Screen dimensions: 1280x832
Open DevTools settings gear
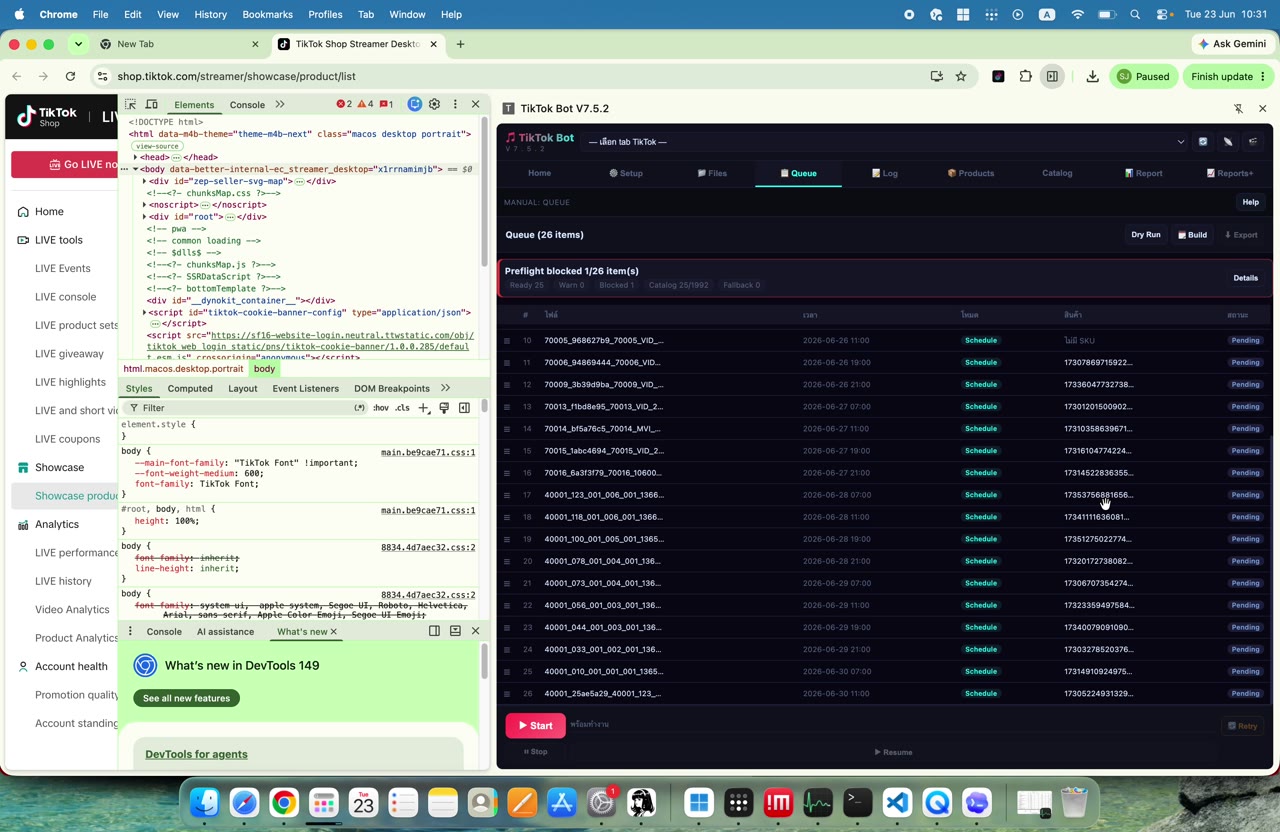click(434, 104)
